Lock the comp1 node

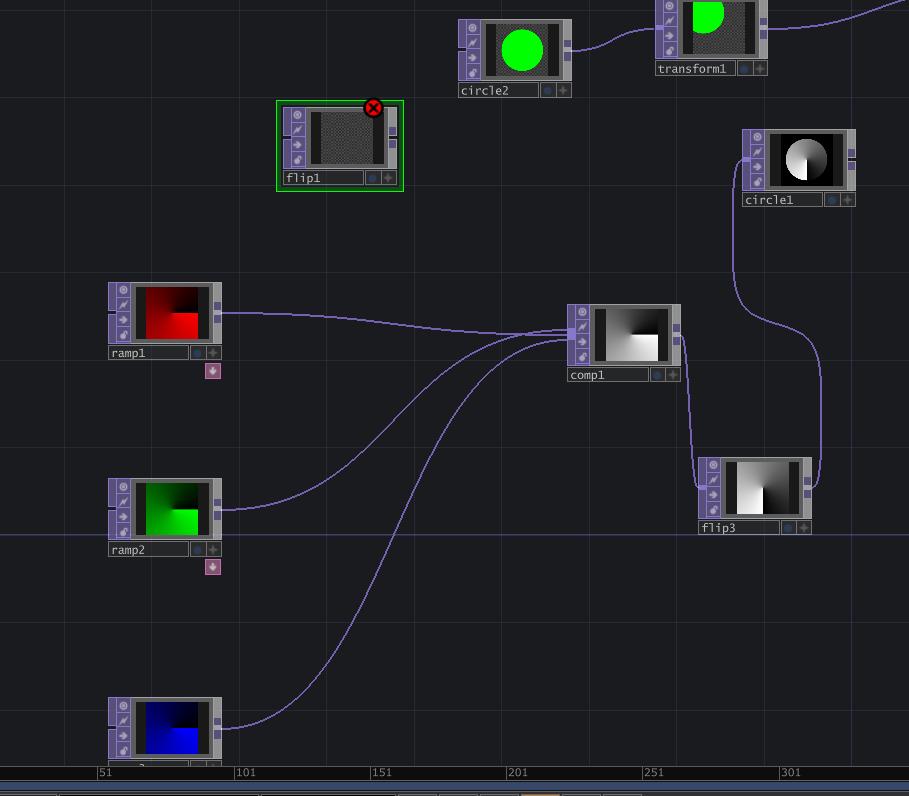click(581, 357)
